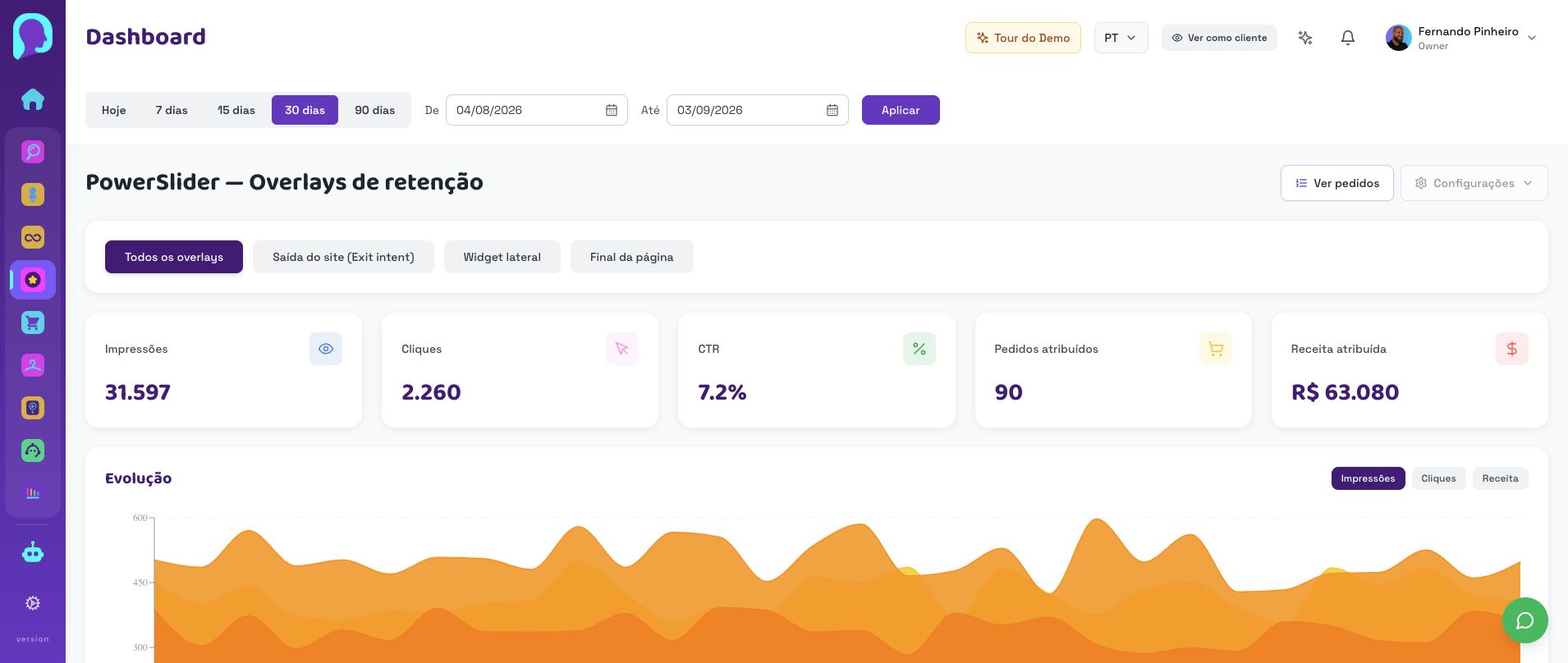Open the infinity loop sidebar icon
Screen dimensions: 1568x663
pyautogui.click(x=33, y=237)
